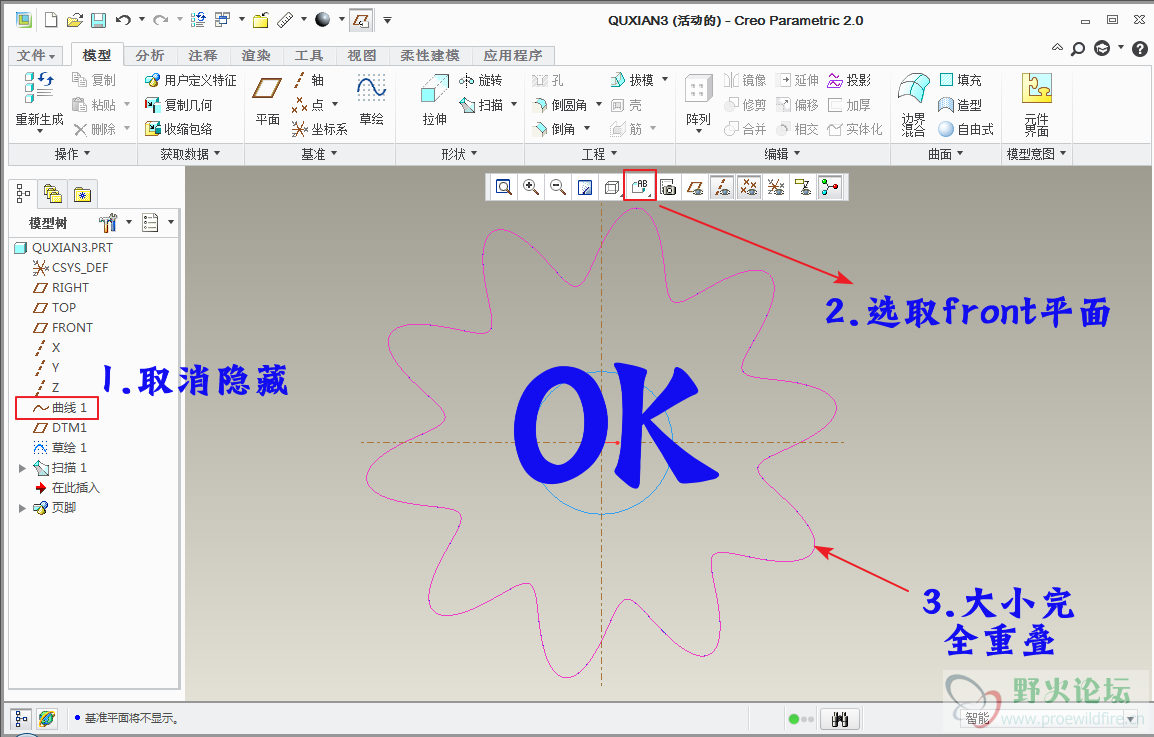Expand the Get Data (获取数据) group dropdown
The image size is (1154, 737).
click(x=191, y=154)
